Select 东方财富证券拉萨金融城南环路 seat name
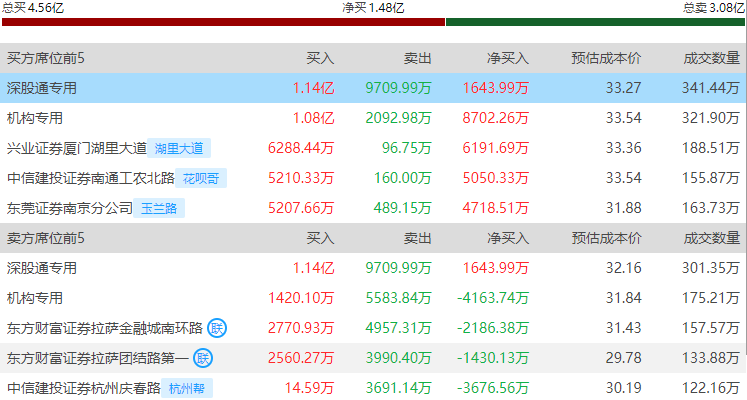Screen dimensions: 747x400 click(105, 328)
